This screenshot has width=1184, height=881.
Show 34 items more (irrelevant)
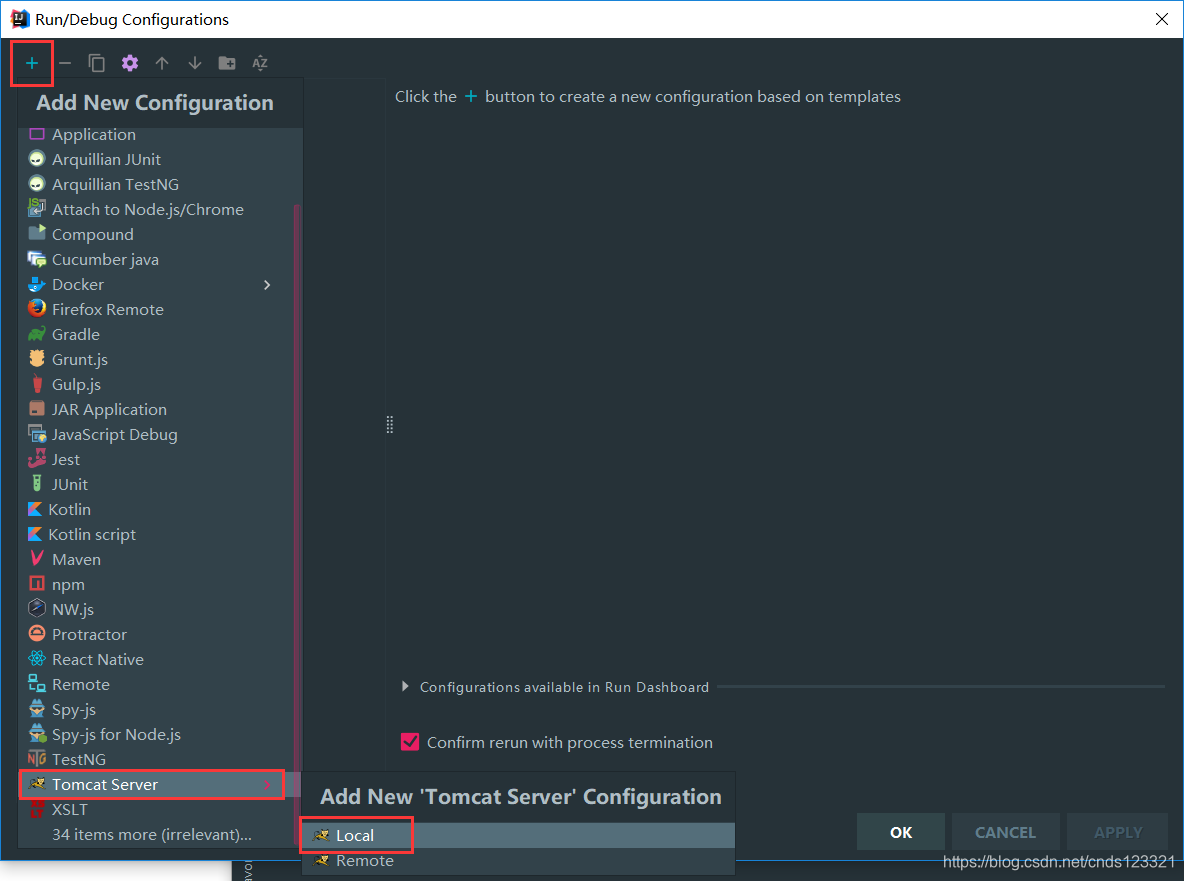pos(152,834)
